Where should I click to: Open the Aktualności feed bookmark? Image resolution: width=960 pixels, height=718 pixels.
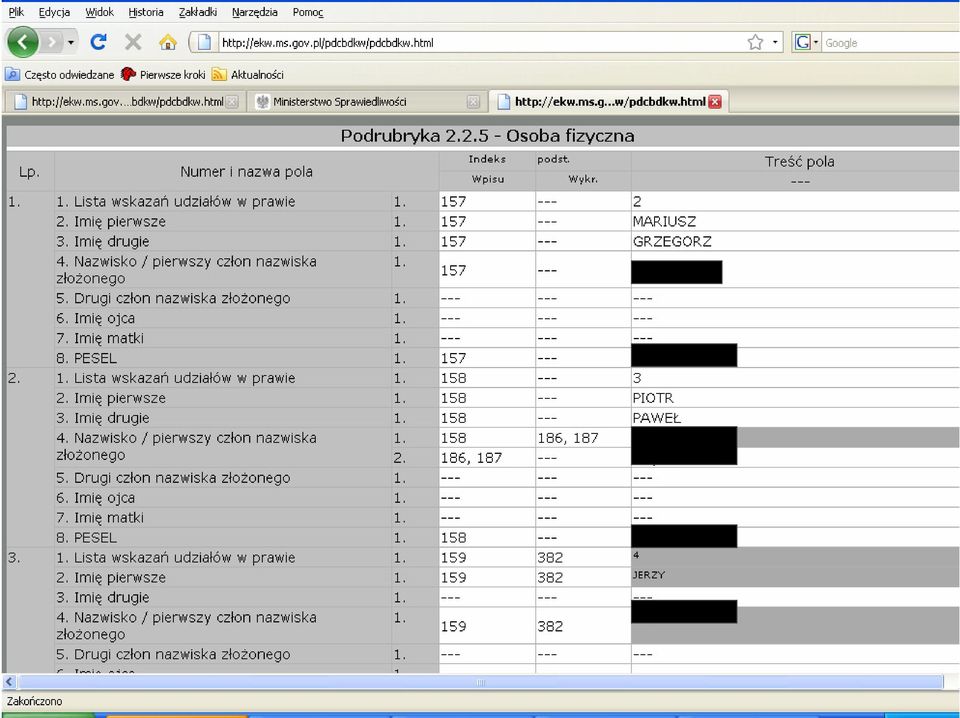[x=248, y=75]
